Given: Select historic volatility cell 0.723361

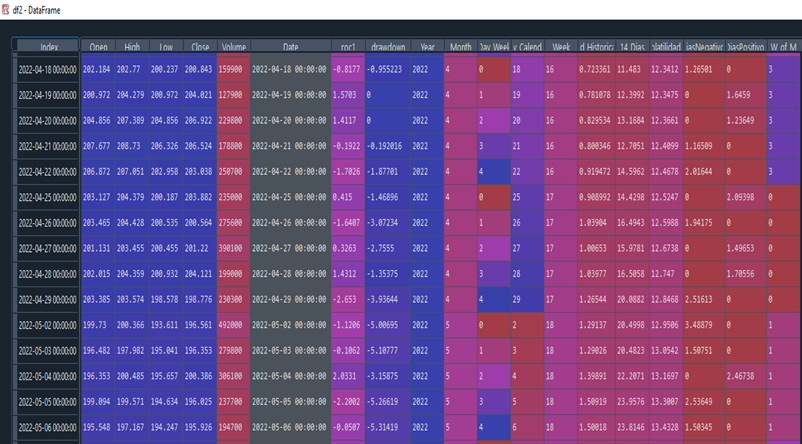Looking at the screenshot, I should tap(596, 70).
